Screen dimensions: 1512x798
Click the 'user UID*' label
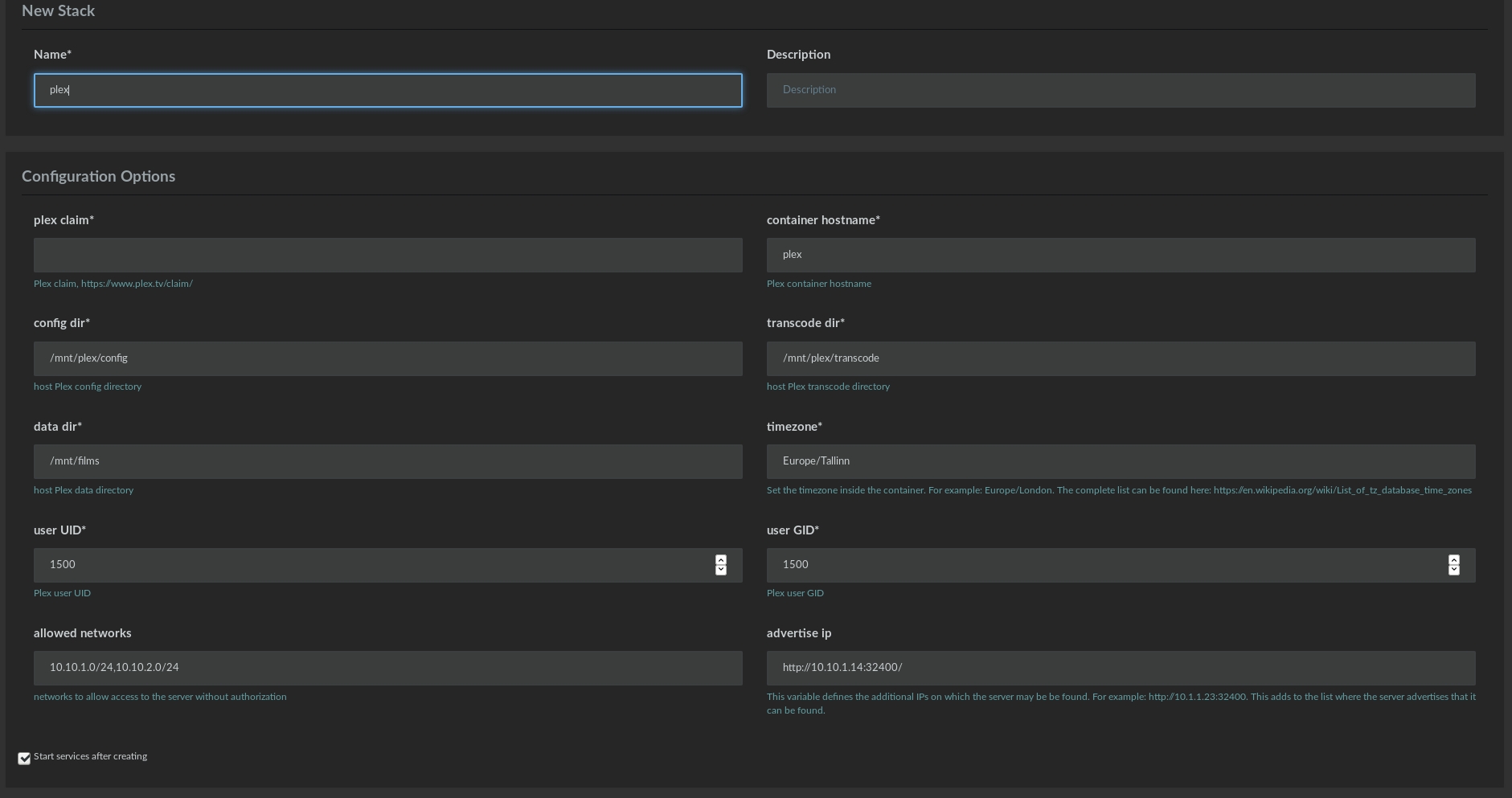point(59,530)
